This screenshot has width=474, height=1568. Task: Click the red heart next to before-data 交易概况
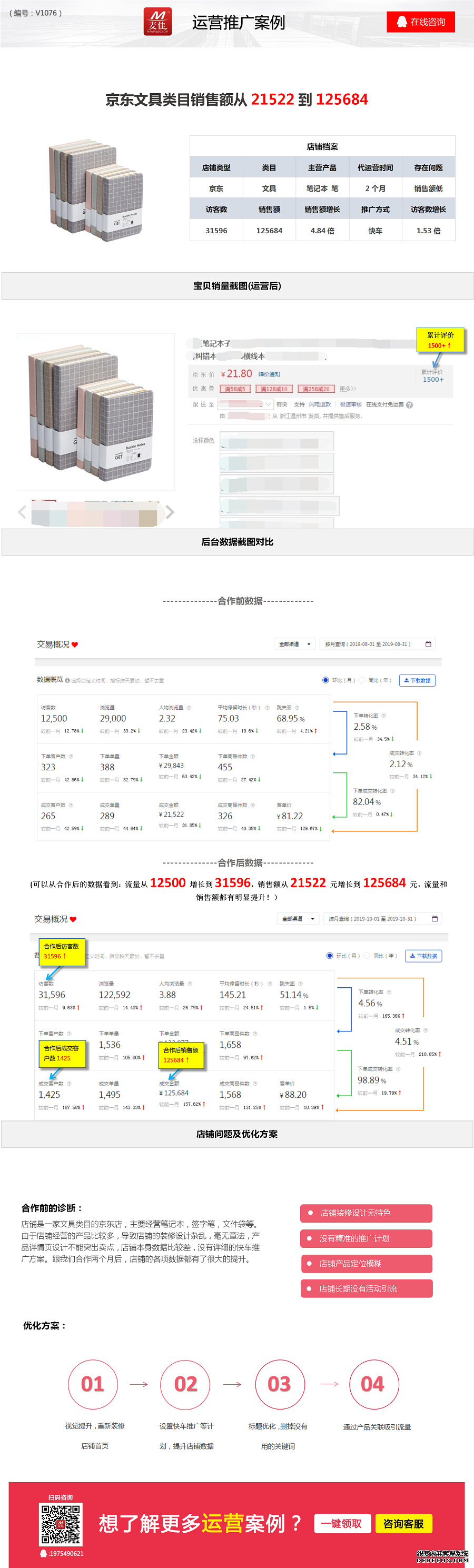click(x=75, y=644)
